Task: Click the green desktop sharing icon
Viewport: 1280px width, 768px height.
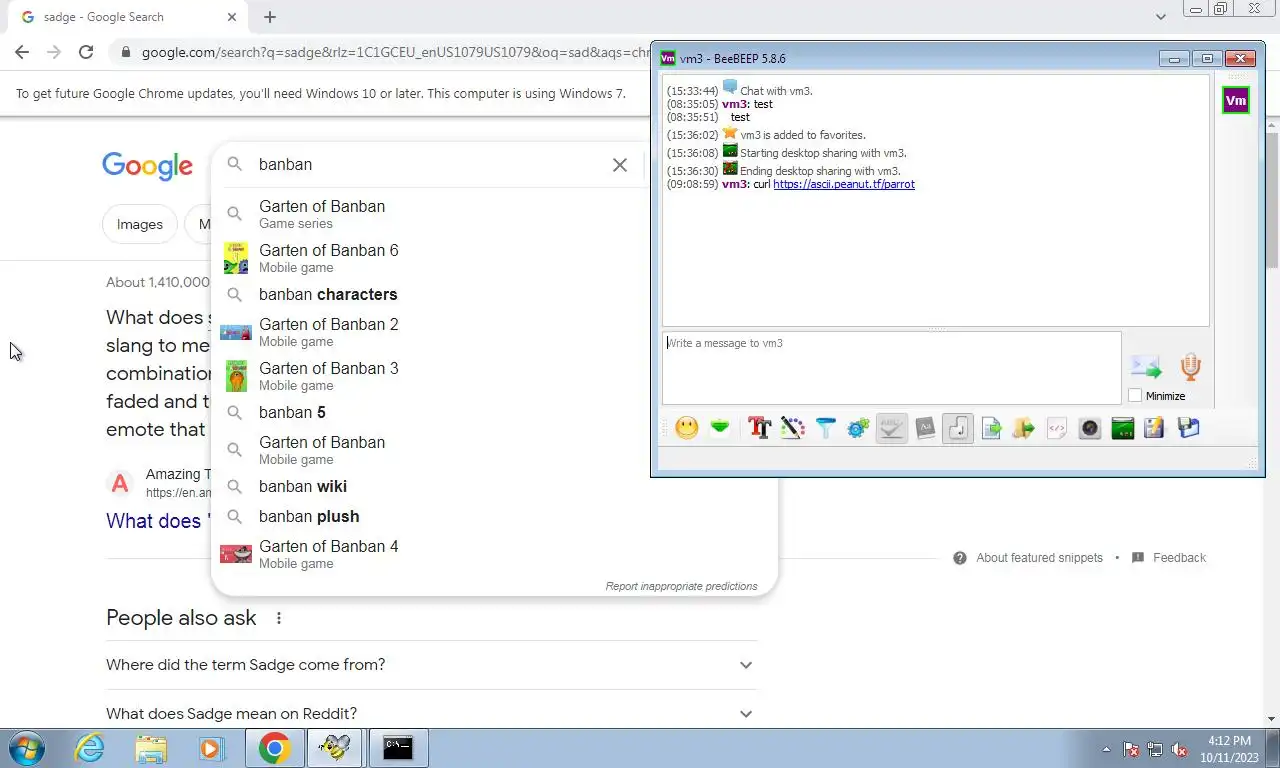Action: tap(1123, 428)
